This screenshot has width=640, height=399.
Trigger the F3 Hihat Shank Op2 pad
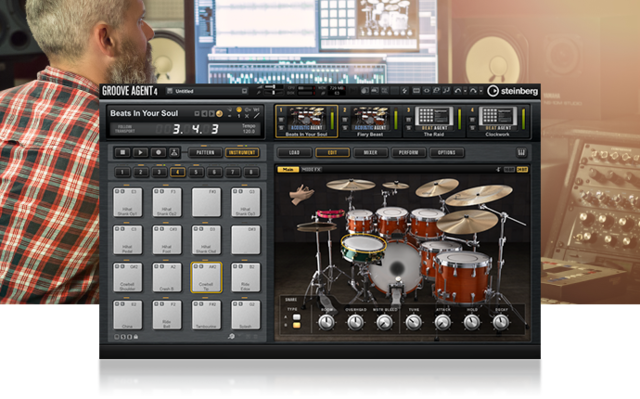point(167,202)
